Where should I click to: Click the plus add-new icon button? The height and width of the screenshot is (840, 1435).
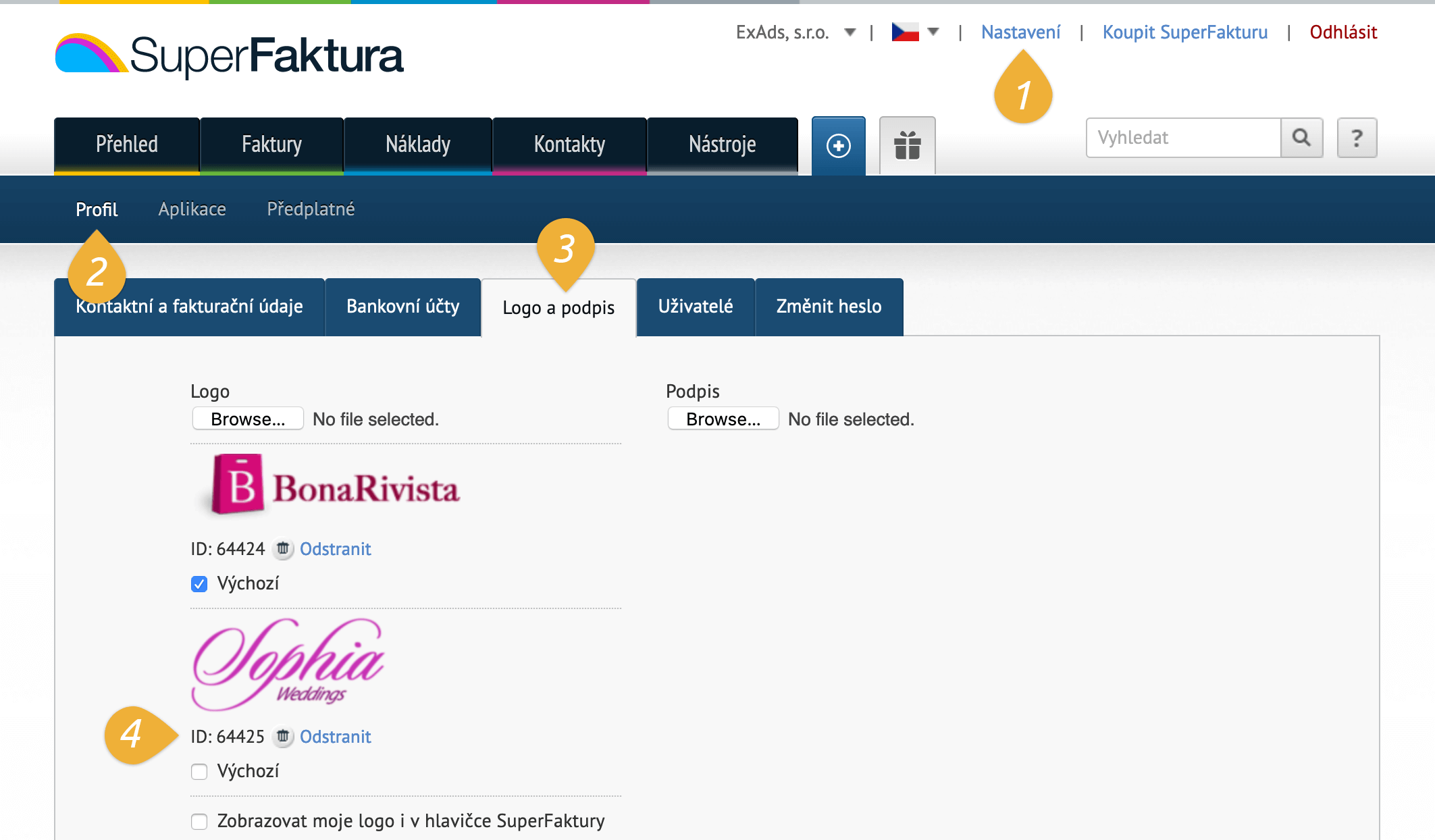[x=839, y=146]
